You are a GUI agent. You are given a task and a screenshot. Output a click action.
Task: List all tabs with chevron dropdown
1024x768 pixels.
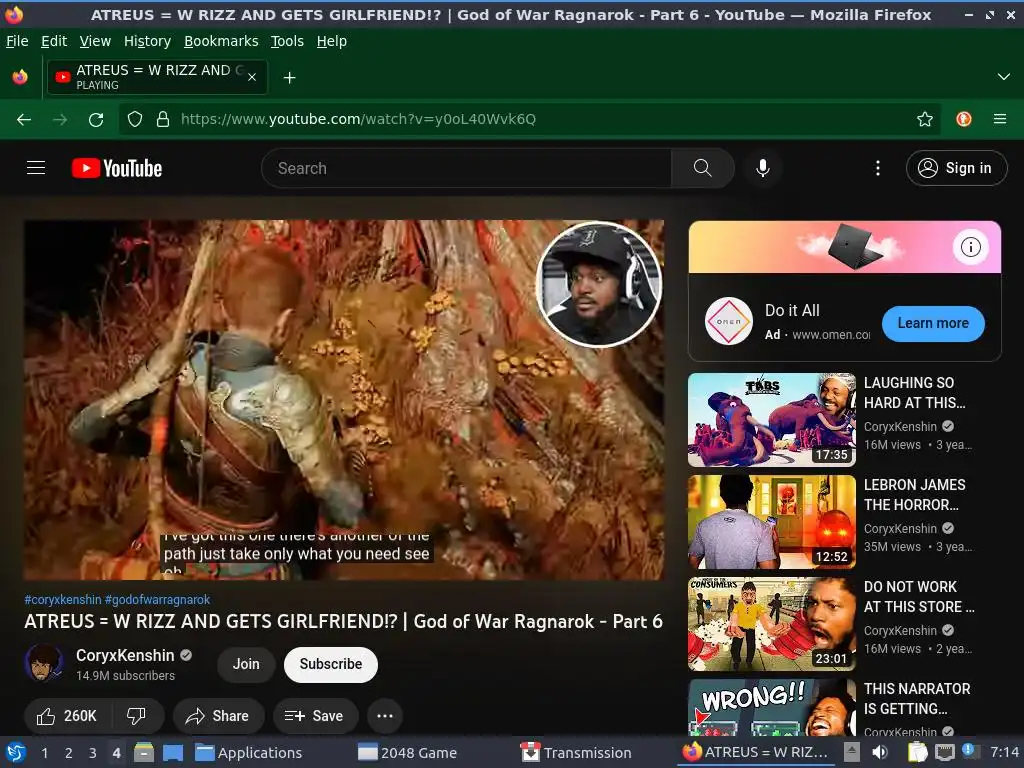click(x=1004, y=77)
